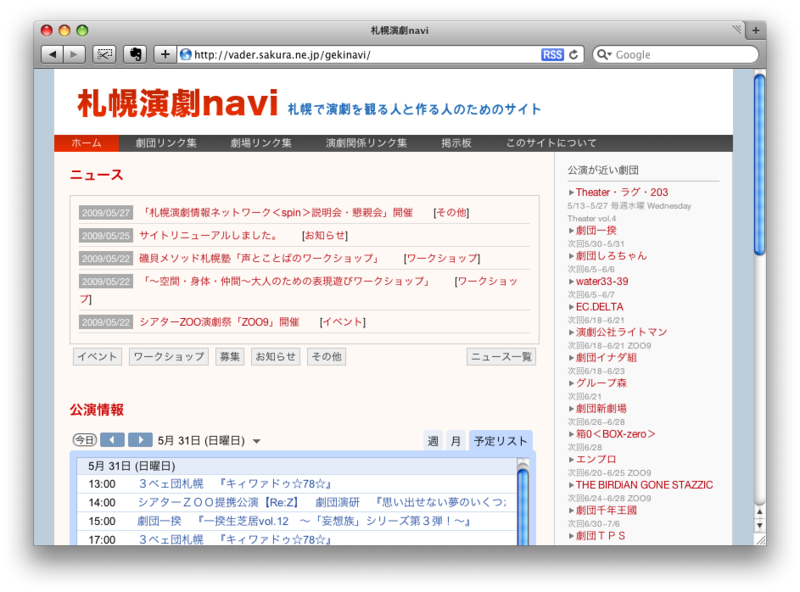This screenshot has height=592, width=800.
Task: Switch calendar to 予定リスト tab
Action: tap(501, 441)
